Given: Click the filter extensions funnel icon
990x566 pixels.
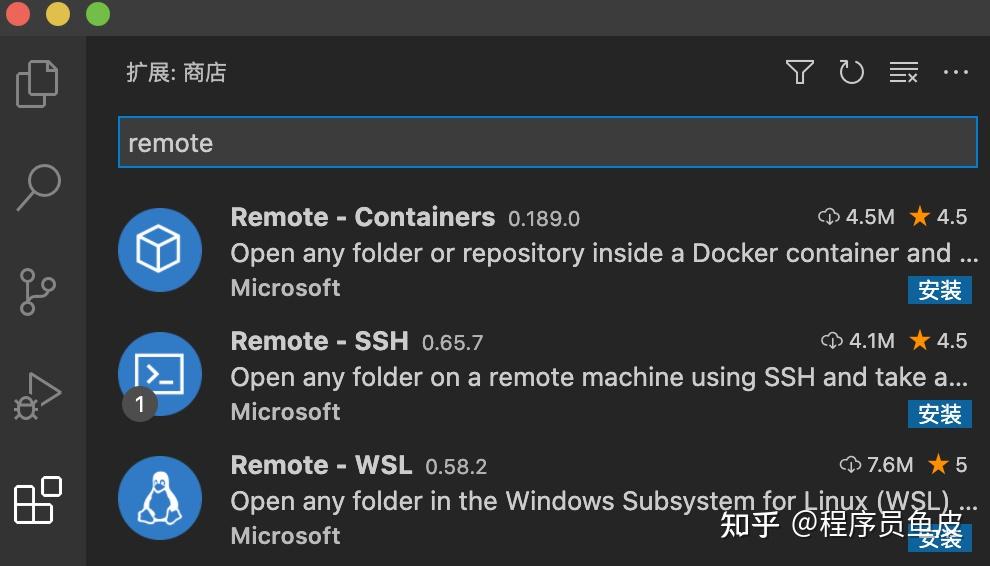Looking at the screenshot, I should tap(799, 72).
